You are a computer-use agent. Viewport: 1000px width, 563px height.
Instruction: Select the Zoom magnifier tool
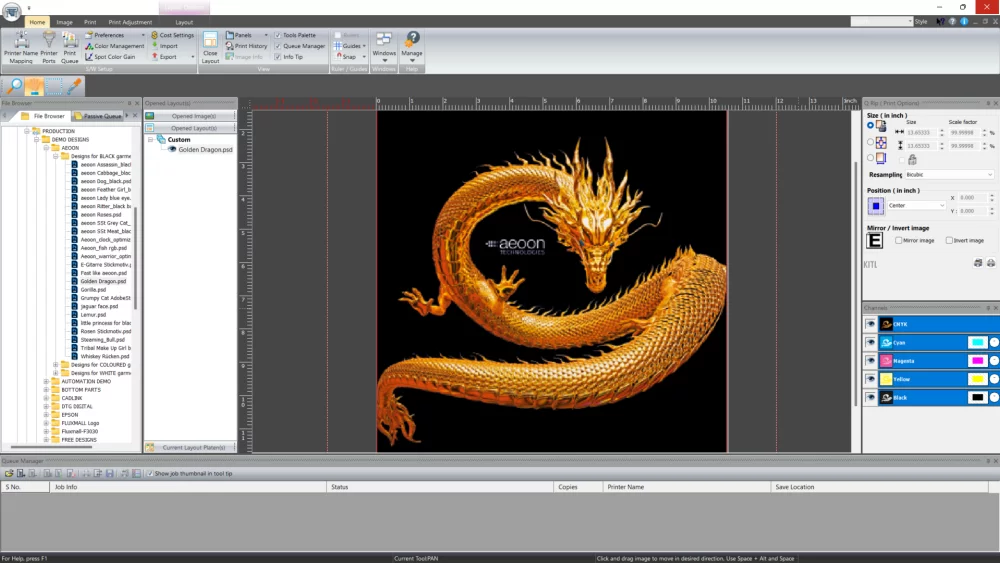[14, 86]
